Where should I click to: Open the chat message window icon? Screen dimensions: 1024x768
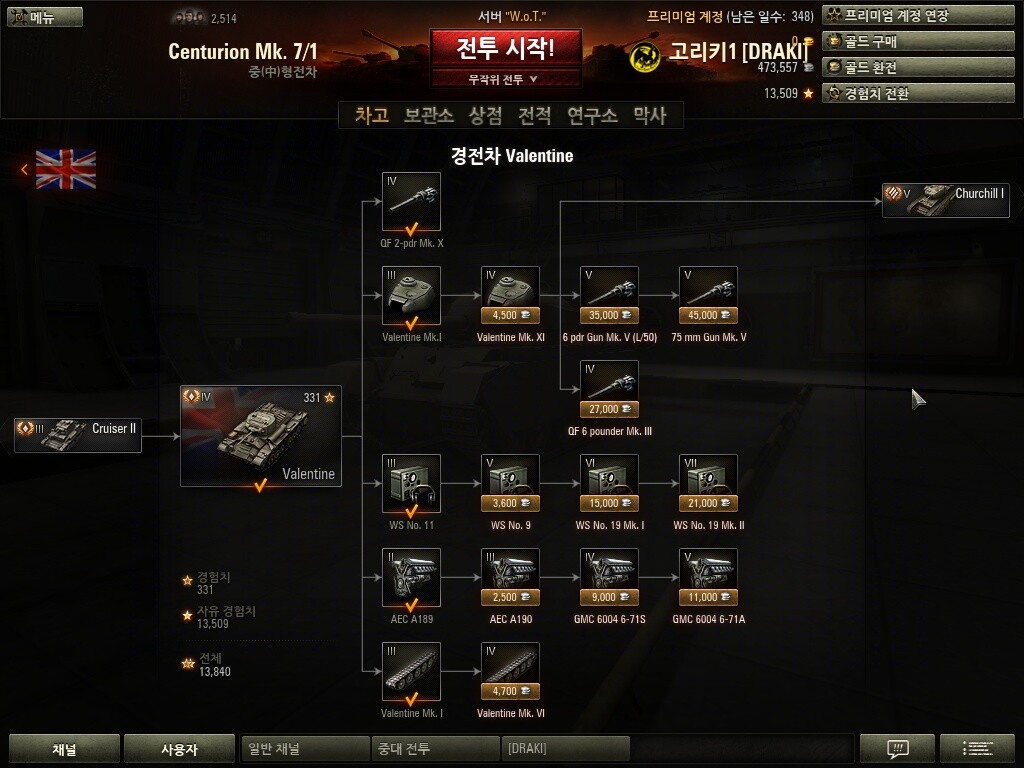point(898,748)
